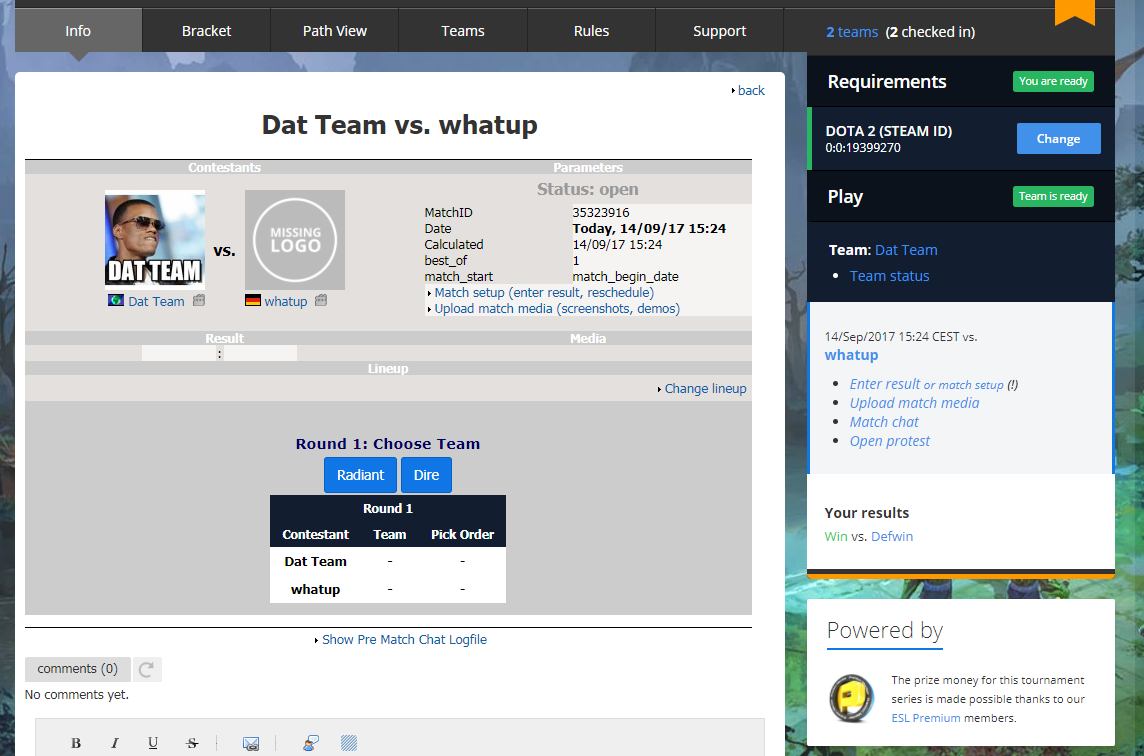Click the right result score field
1144x756 pixels.
[x=260, y=353]
